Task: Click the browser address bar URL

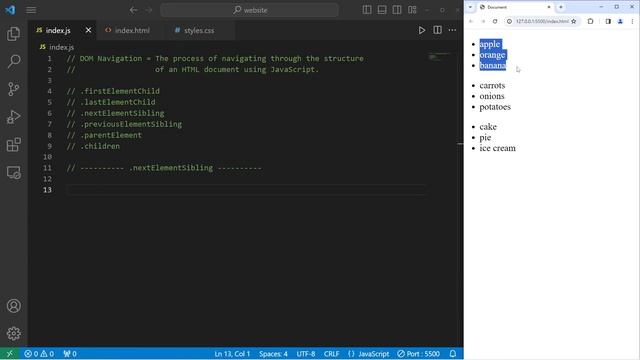Action: pos(542,21)
